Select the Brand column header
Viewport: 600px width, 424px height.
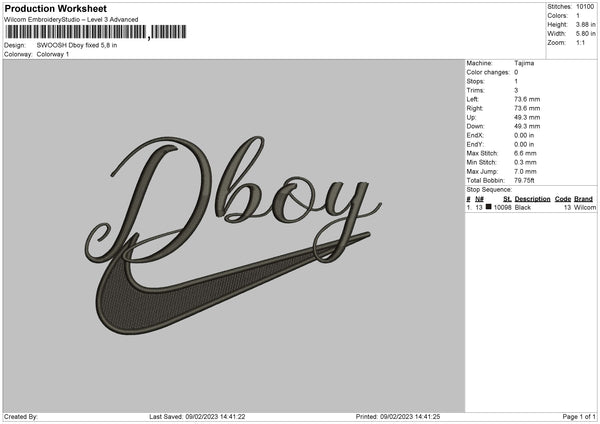pos(584,199)
